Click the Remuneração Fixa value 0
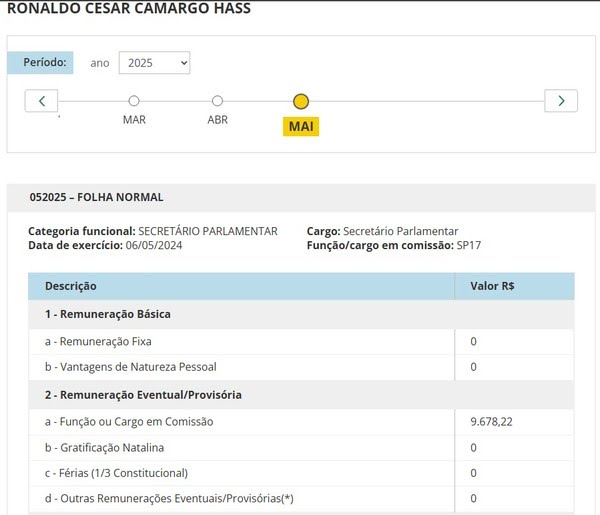Screen dimensions: 600x515 473,341
